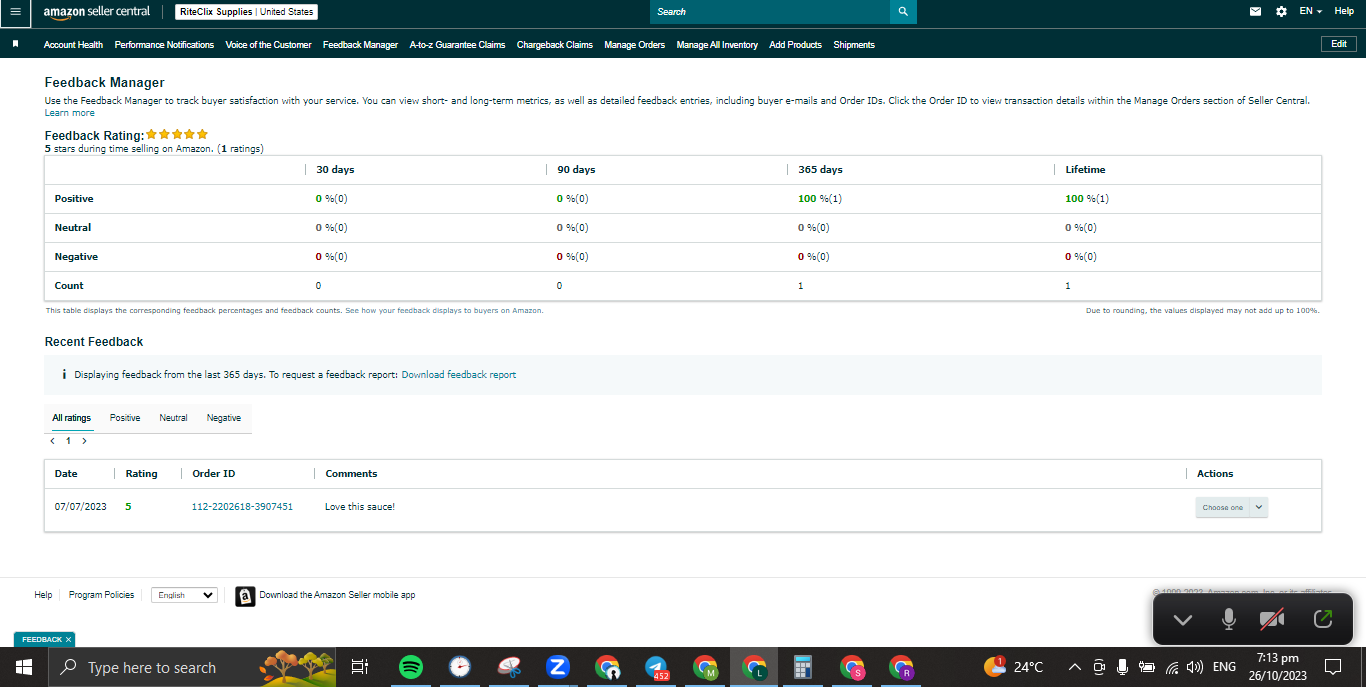The image size is (1366, 687).
Task: Click the bookmark flag icon in the nav bar
Action: point(15,44)
